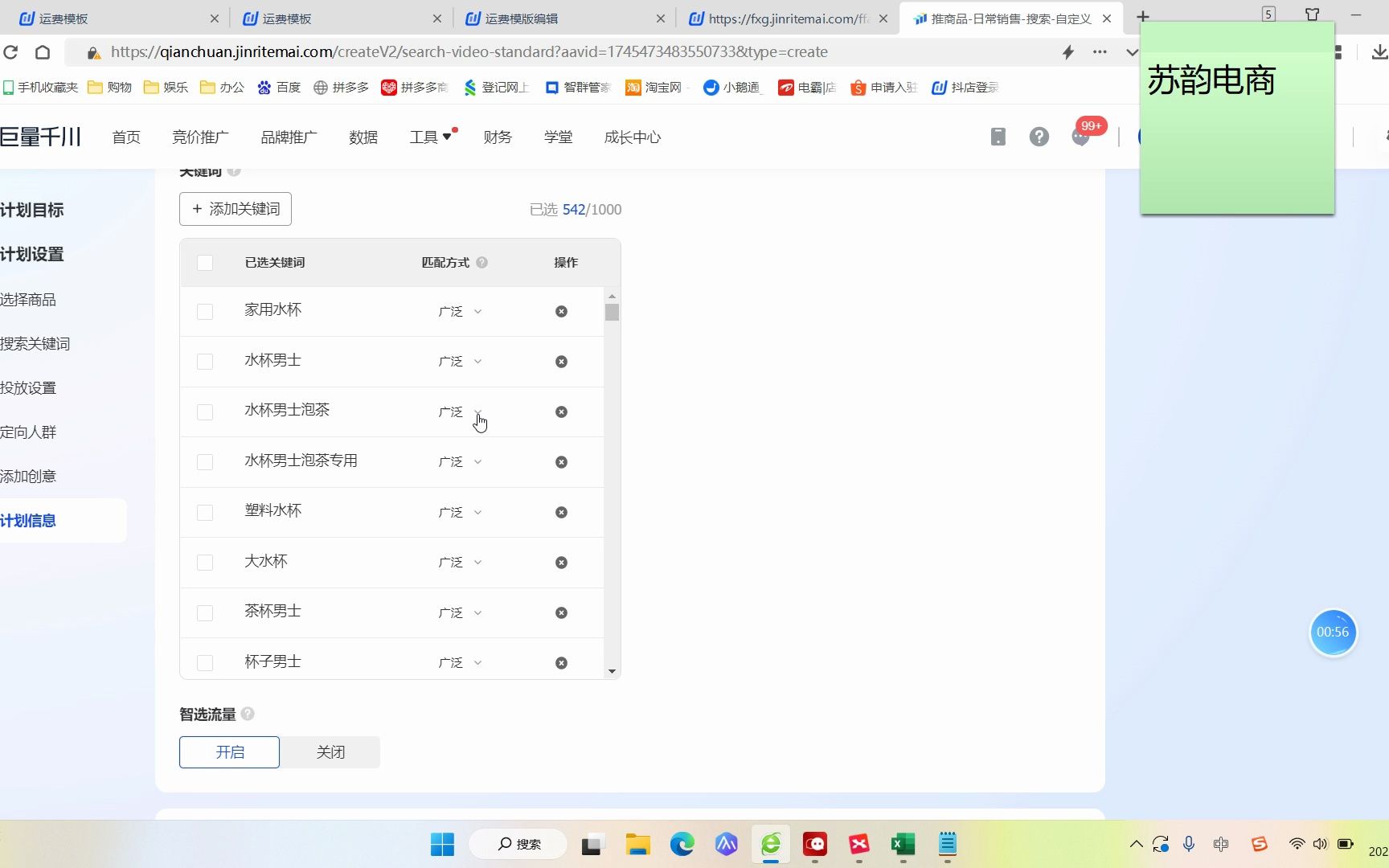Screen dimensions: 1389x868
Task: Open the help question mark icon in header
Action: 1039,137
